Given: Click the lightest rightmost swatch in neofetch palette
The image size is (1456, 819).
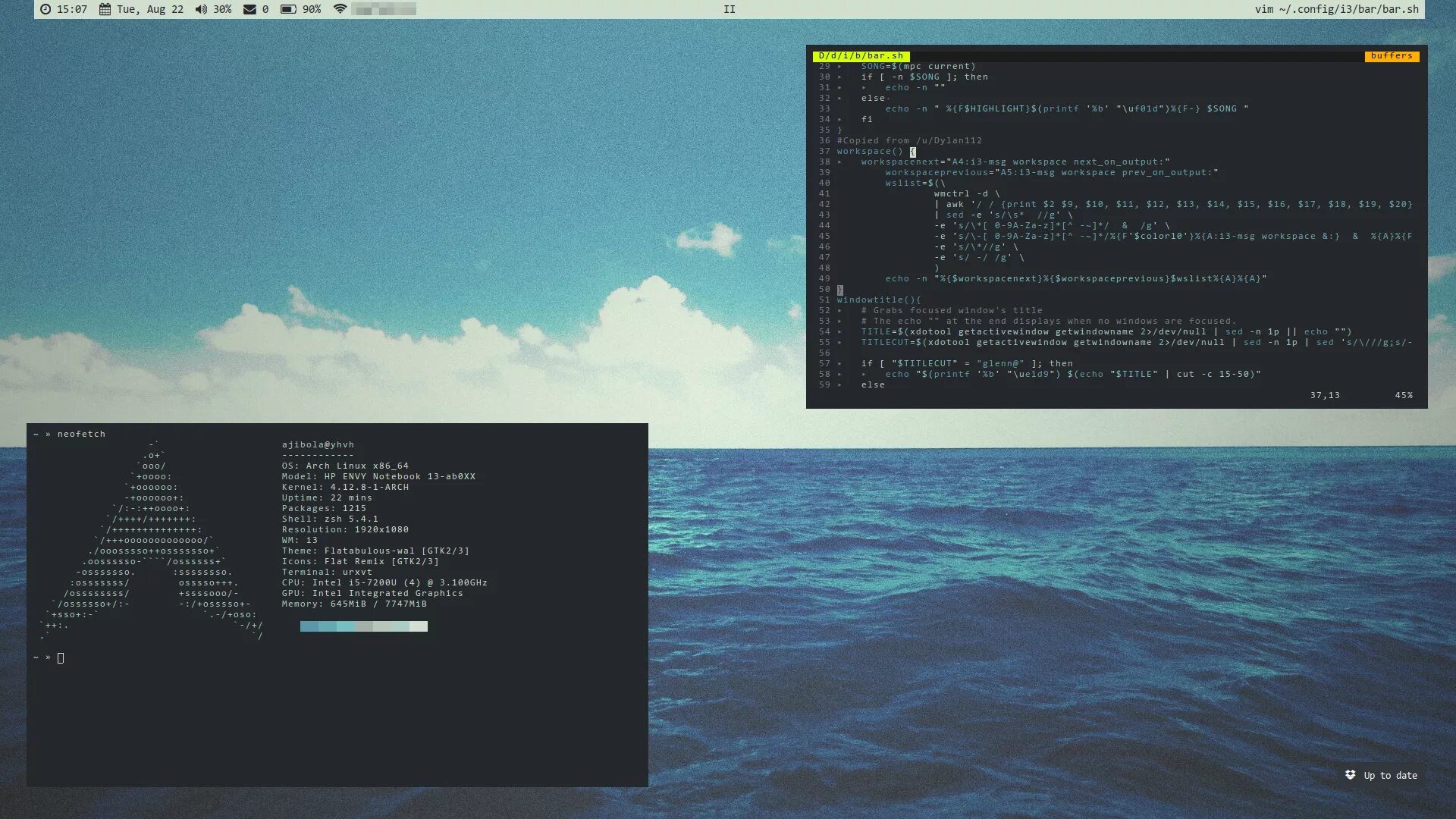Looking at the screenshot, I should [x=419, y=626].
